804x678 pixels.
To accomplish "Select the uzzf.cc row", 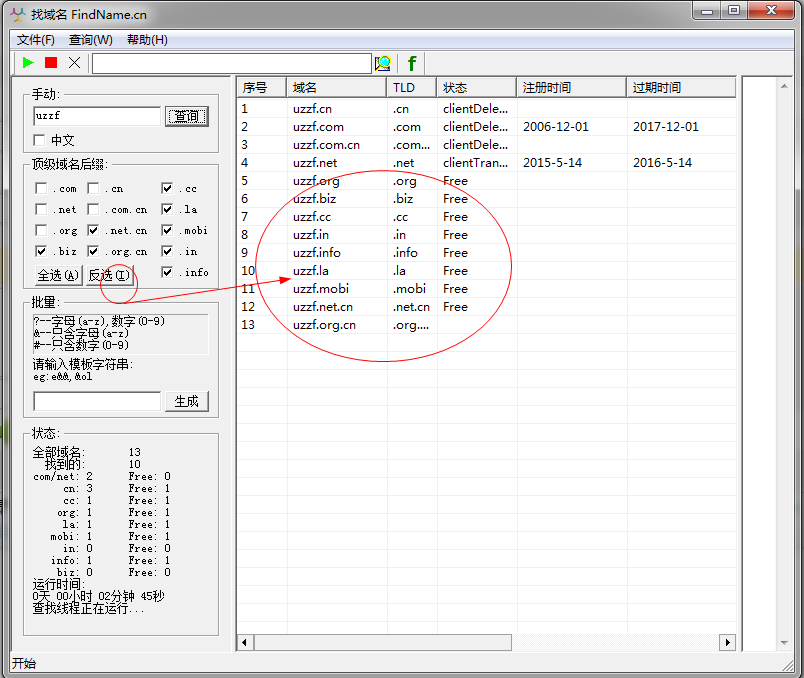I will click(486, 217).
